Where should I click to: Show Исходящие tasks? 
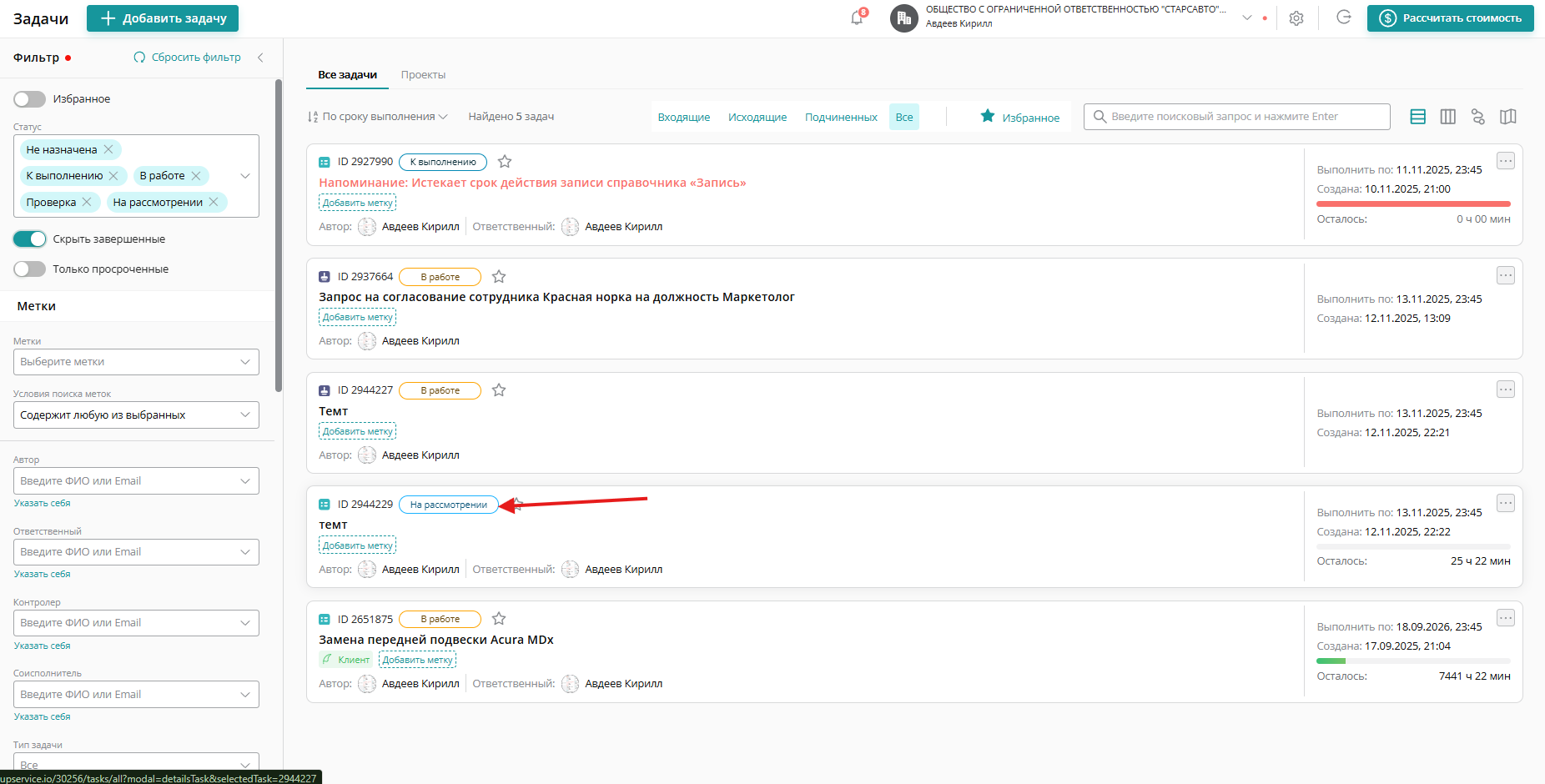click(757, 118)
